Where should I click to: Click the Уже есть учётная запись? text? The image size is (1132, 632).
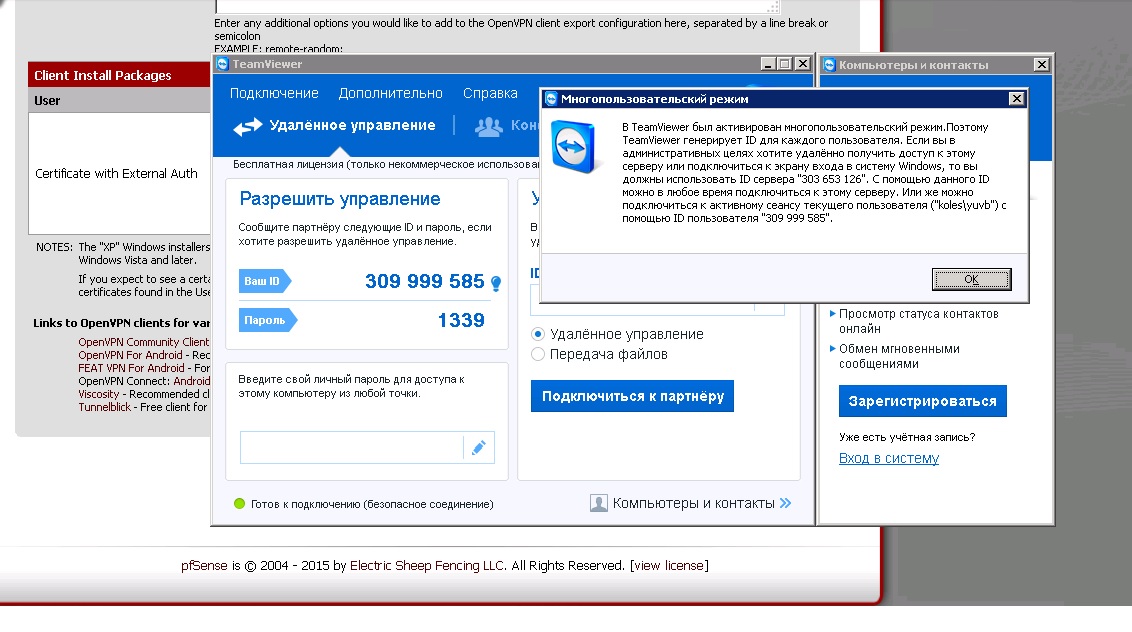(x=907, y=437)
